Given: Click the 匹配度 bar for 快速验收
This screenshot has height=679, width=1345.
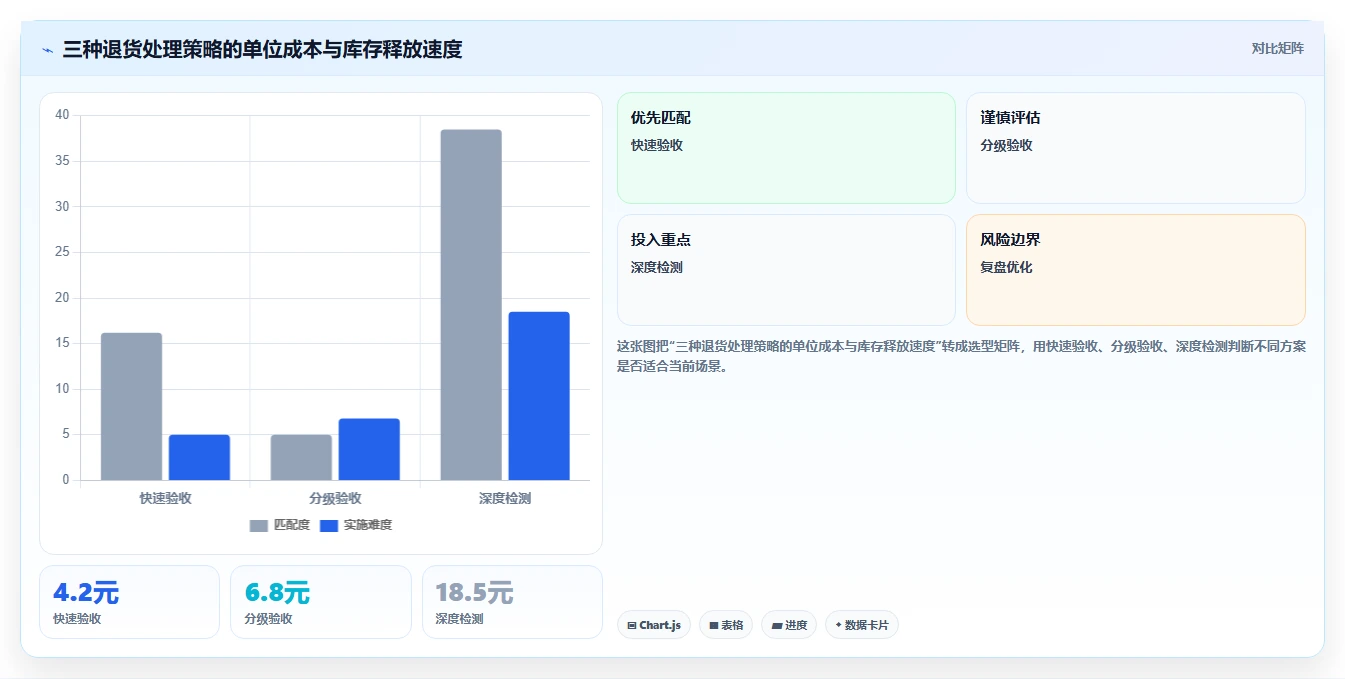Looking at the screenshot, I should (x=131, y=406).
